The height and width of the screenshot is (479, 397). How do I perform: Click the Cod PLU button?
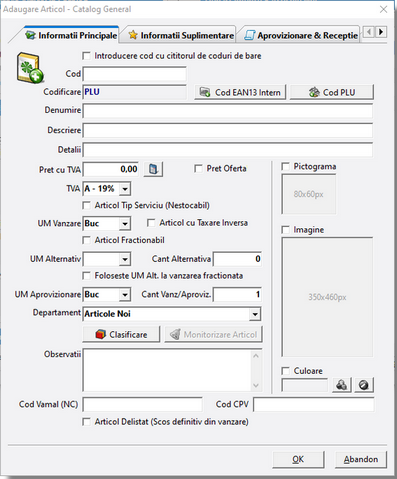coord(332,92)
